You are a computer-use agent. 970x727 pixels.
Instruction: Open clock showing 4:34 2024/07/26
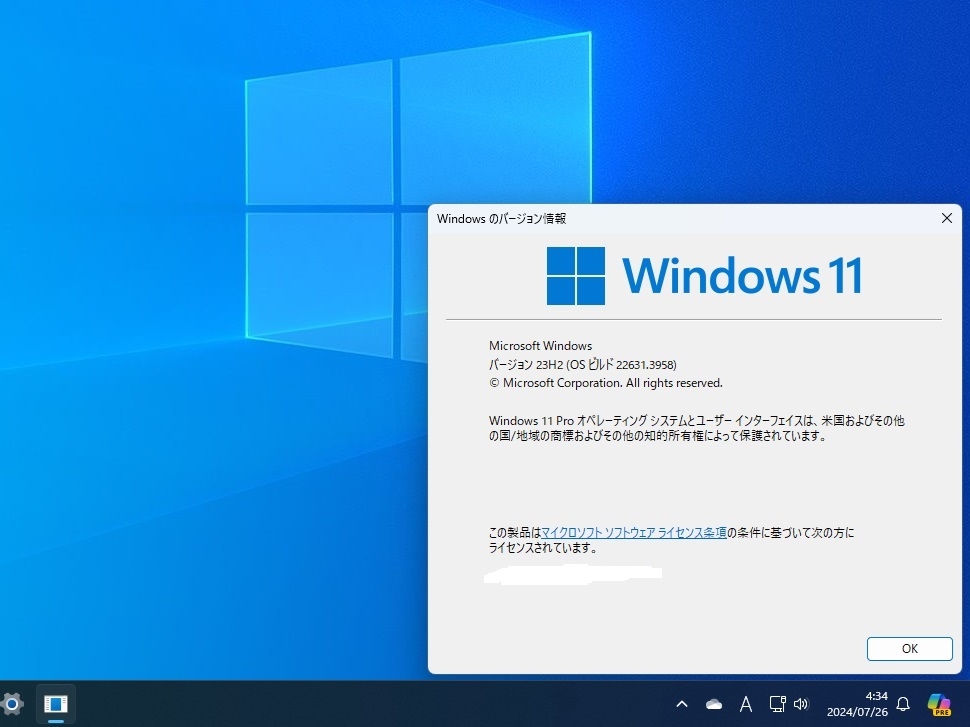pyautogui.click(x=857, y=704)
